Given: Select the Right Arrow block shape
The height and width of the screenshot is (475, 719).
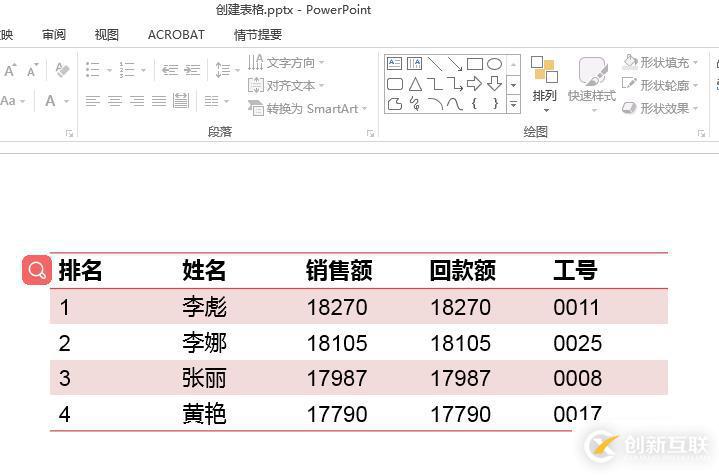Looking at the screenshot, I should pyautogui.click(x=475, y=84).
